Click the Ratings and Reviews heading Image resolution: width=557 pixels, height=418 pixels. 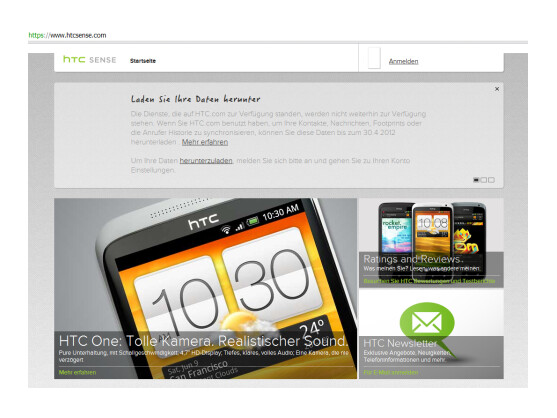coord(413,259)
